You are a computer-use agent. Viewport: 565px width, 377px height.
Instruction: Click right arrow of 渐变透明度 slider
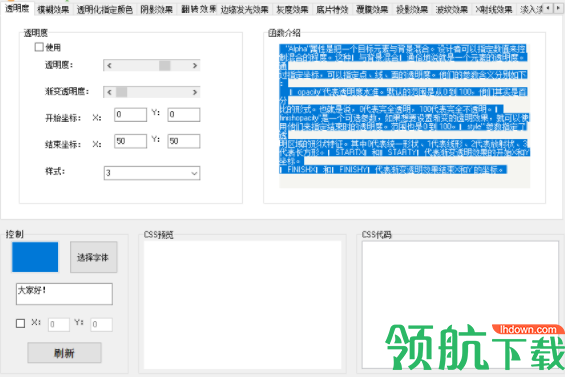(195, 92)
